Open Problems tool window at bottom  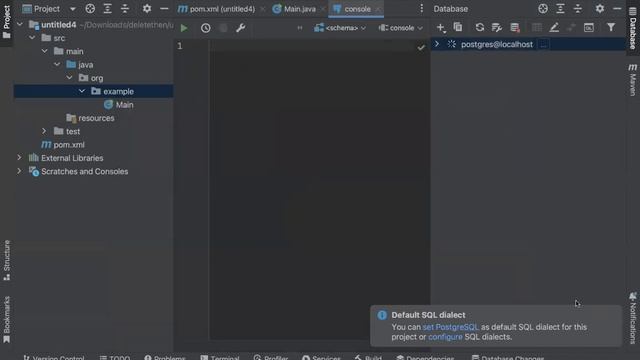pos(164,357)
